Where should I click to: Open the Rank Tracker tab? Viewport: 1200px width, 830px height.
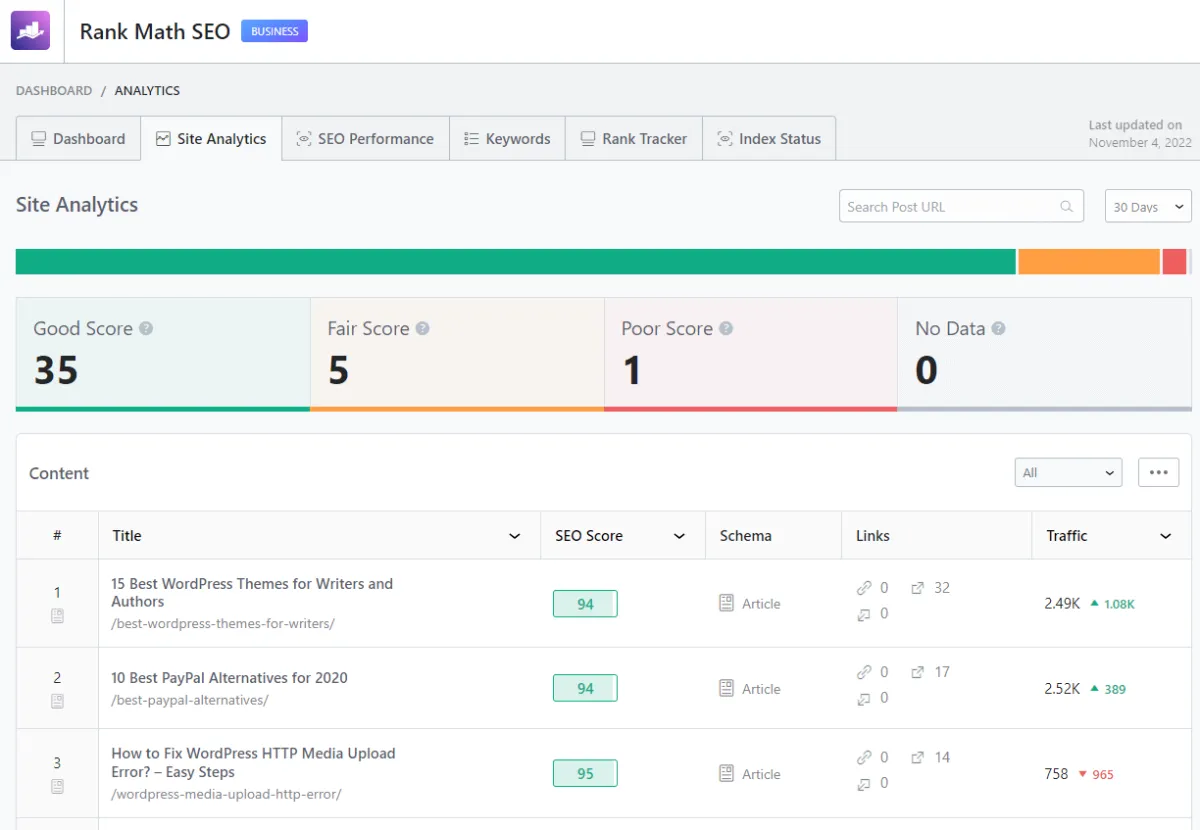pyautogui.click(x=634, y=139)
